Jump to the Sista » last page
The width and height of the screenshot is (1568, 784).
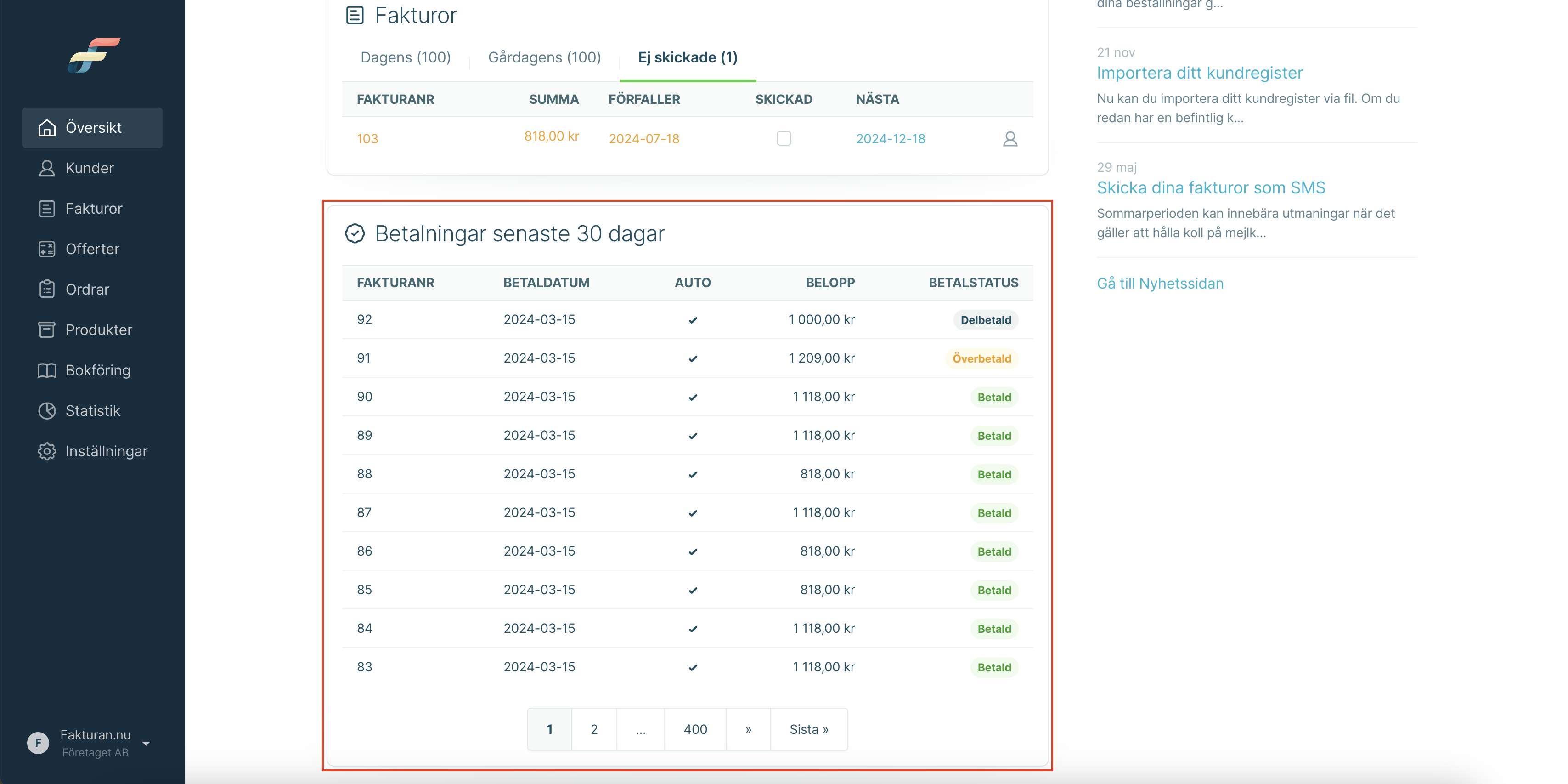point(809,729)
